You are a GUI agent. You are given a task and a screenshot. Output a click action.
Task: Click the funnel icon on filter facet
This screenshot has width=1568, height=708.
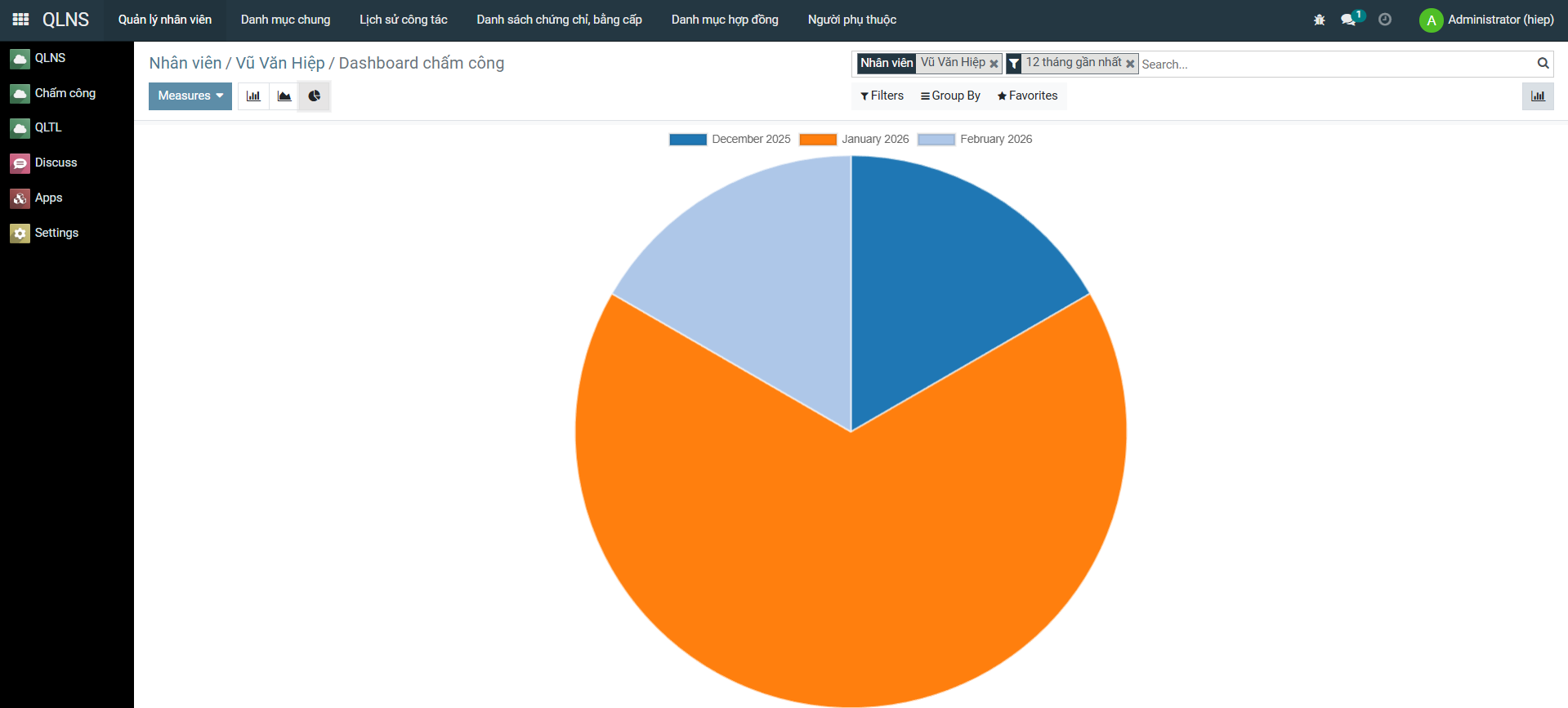(1014, 64)
